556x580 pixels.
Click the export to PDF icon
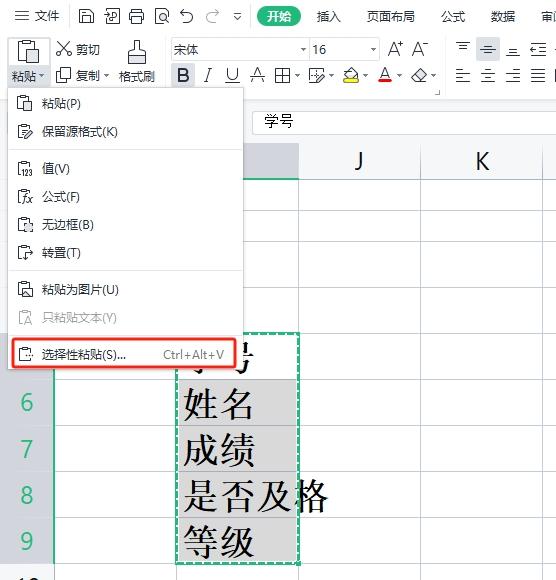112,16
